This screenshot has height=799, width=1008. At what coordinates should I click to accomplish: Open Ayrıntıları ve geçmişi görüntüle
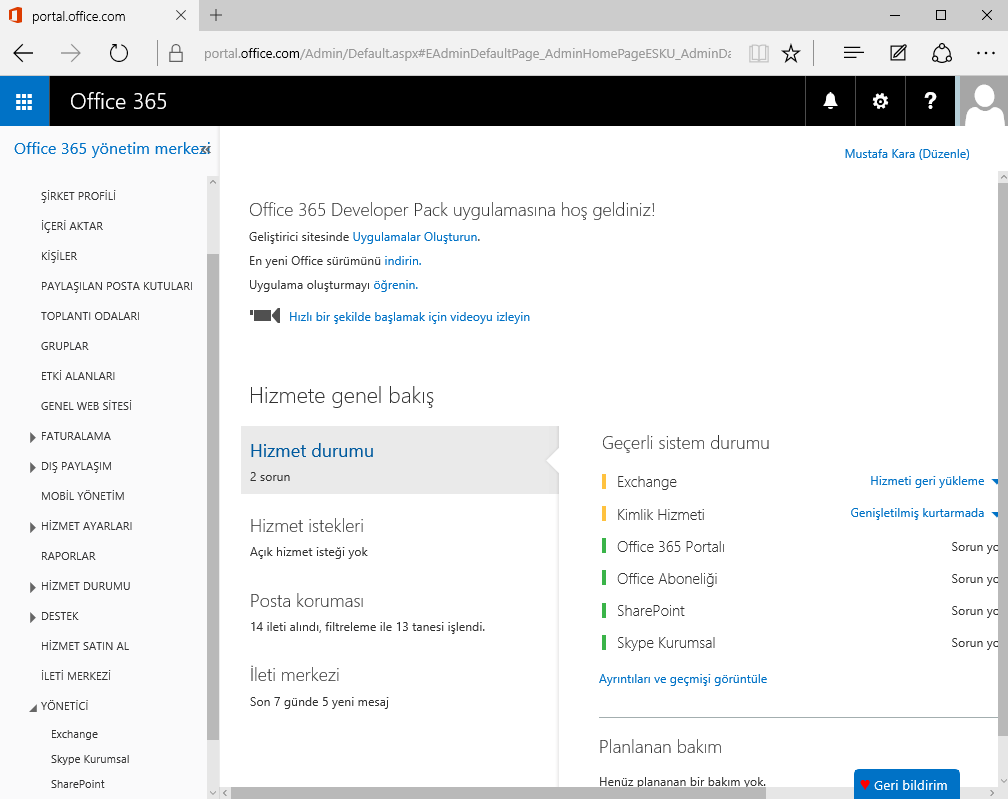(x=683, y=679)
